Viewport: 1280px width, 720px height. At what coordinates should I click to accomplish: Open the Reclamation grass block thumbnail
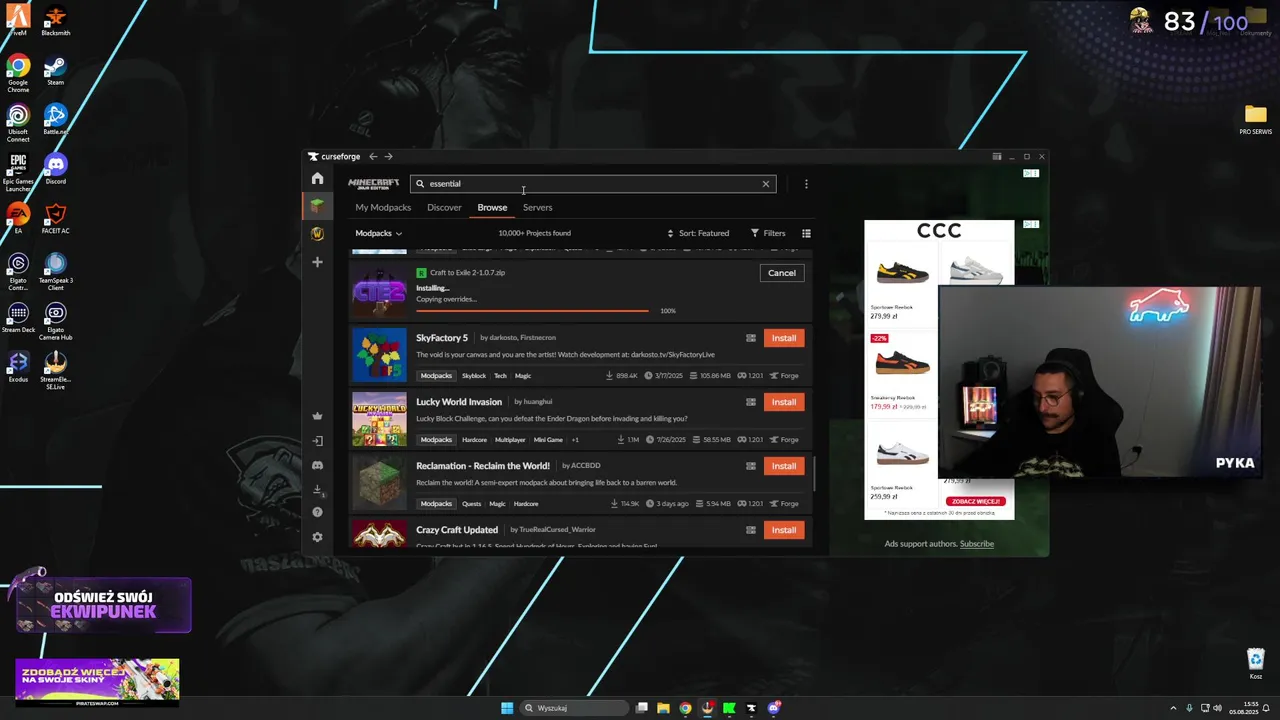pos(379,483)
